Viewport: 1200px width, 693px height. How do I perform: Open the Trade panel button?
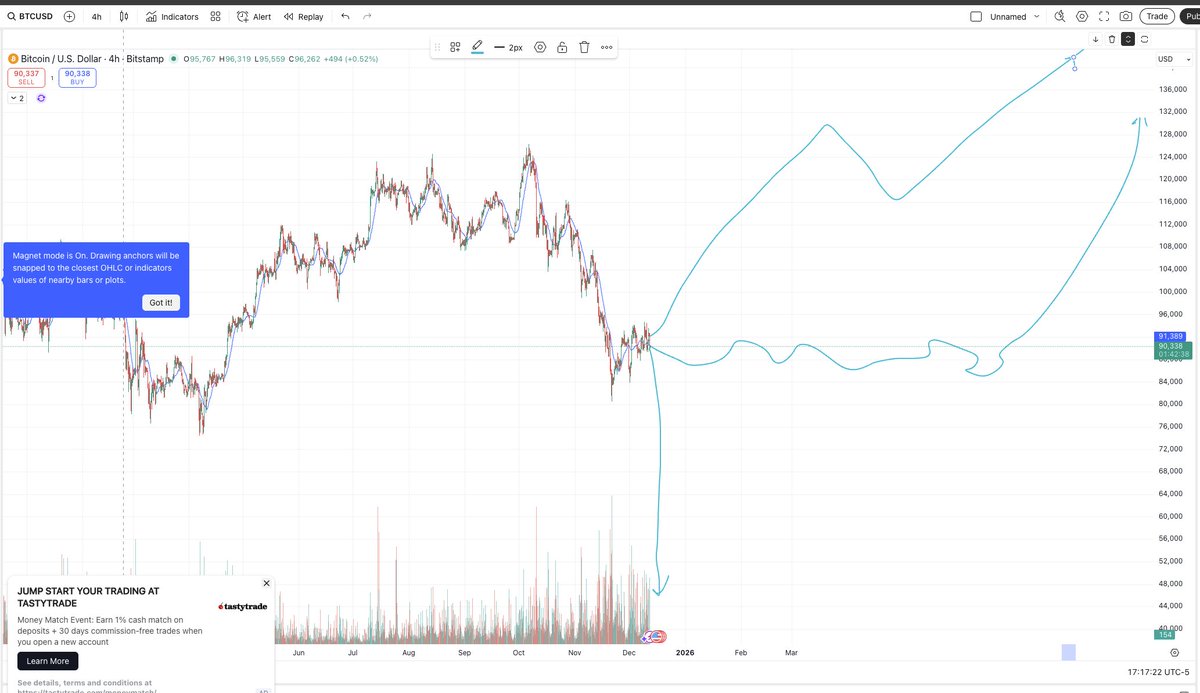tap(1157, 16)
